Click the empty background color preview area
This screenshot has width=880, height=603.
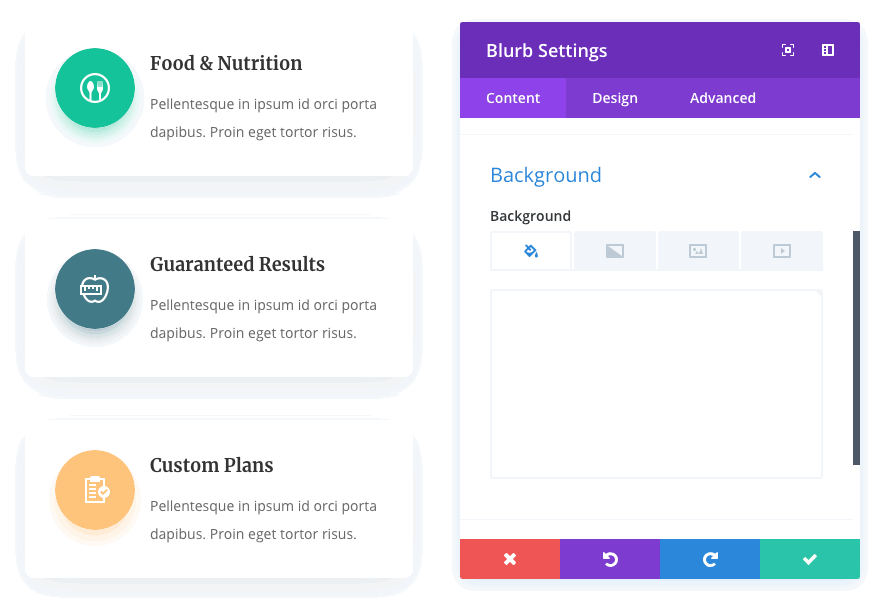pos(656,384)
